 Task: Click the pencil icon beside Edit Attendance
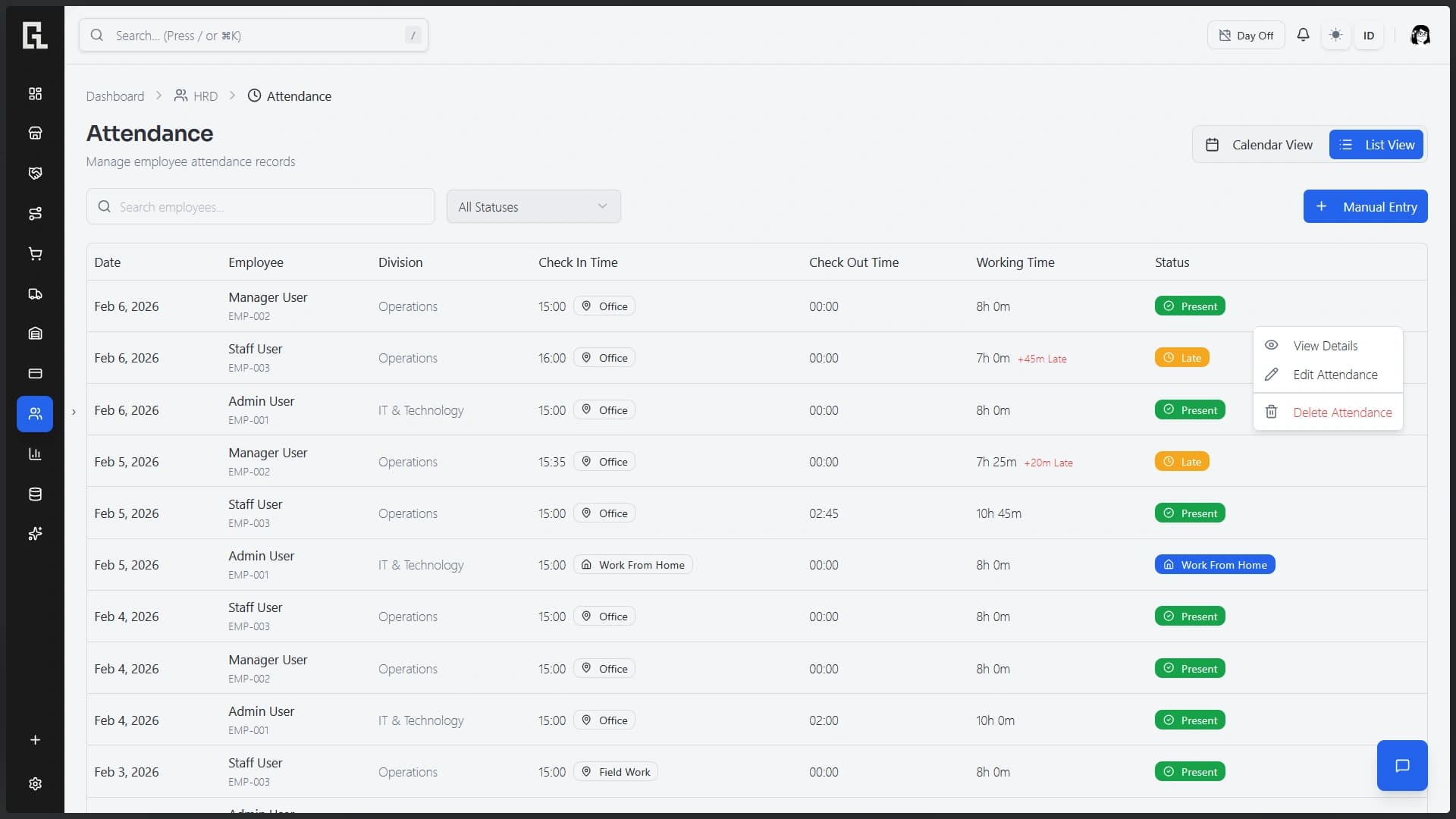1272,375
